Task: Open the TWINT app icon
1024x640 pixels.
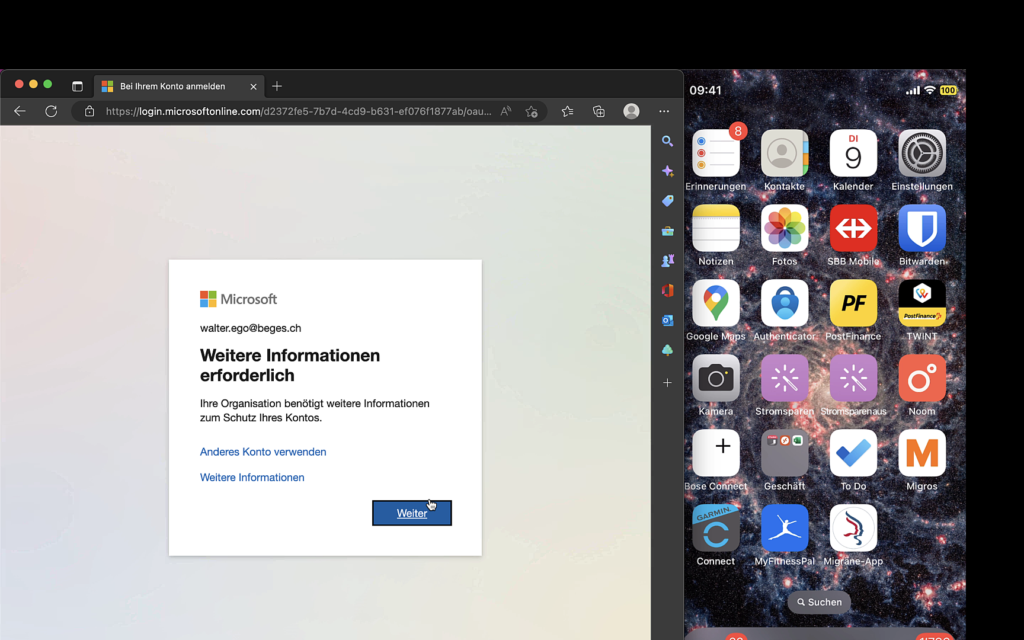Action: pyautogui.click(x=921, y=304)
